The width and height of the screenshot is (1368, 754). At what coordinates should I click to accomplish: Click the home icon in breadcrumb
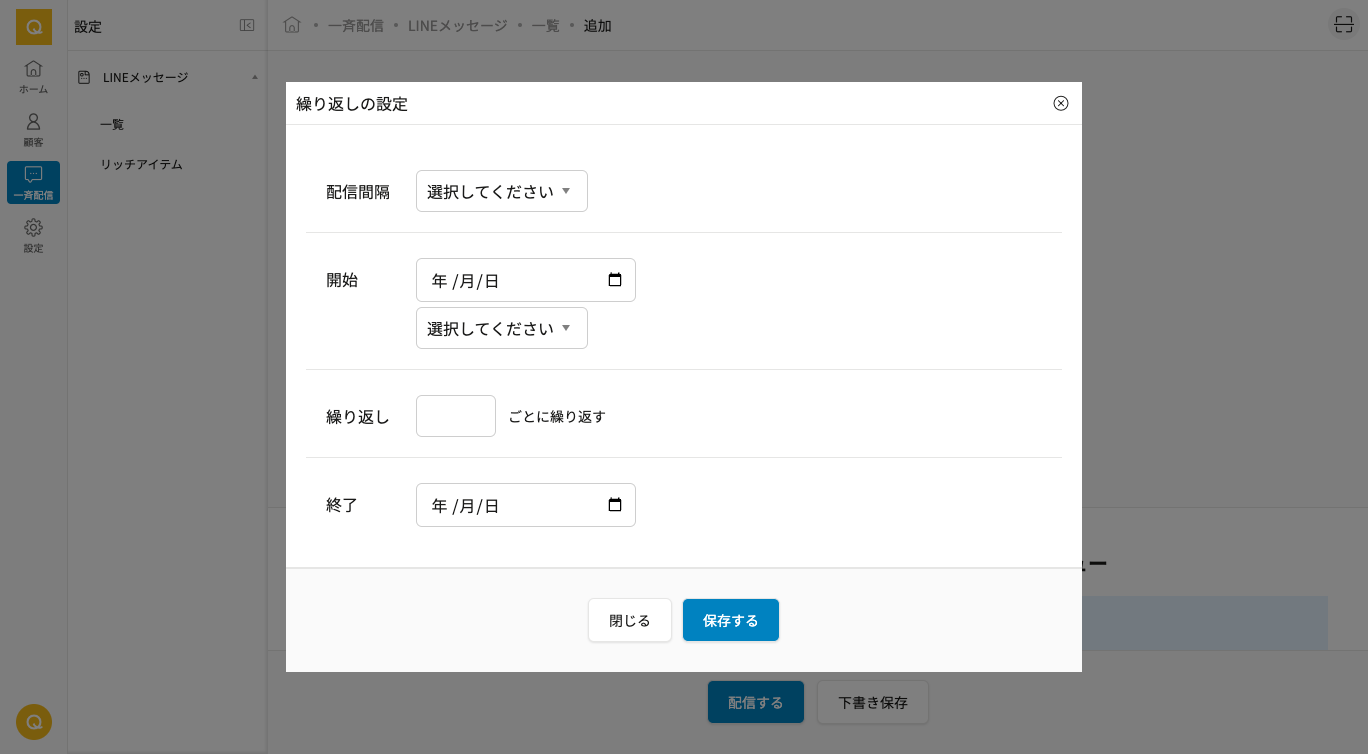(292, 25)
